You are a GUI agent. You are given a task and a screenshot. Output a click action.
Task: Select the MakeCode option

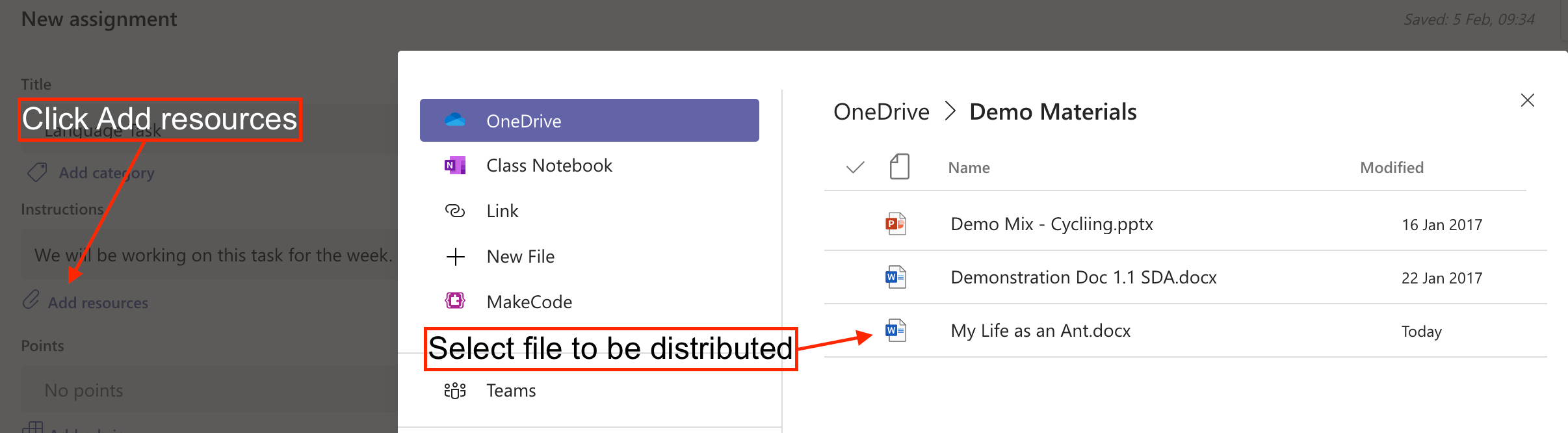pyautogui.click(x=590, y=301)
